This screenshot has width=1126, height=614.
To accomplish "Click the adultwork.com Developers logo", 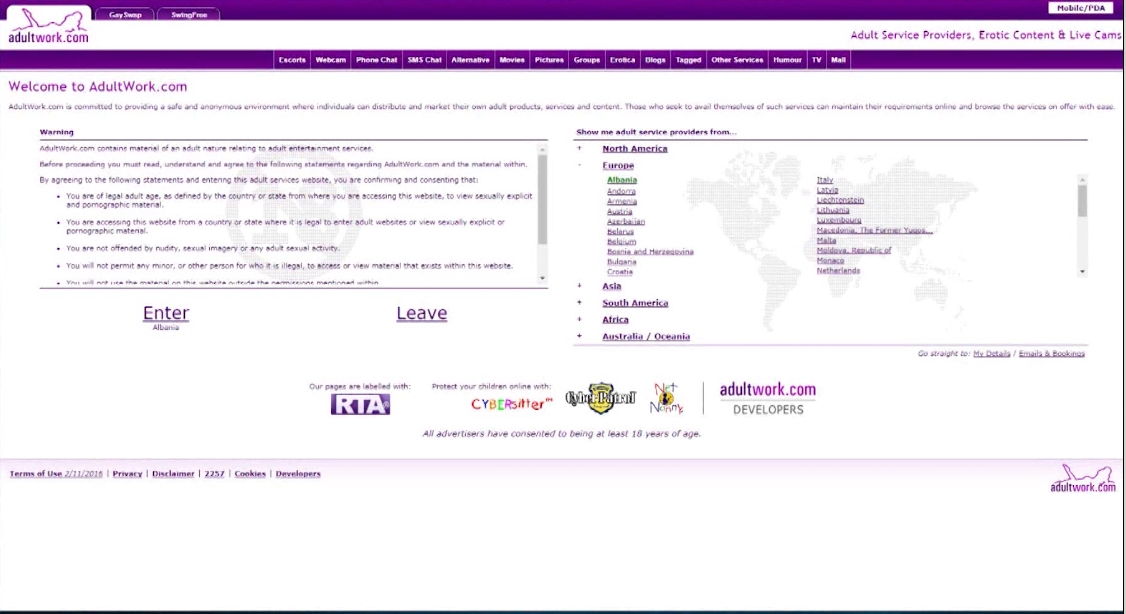I will (767, 398).
